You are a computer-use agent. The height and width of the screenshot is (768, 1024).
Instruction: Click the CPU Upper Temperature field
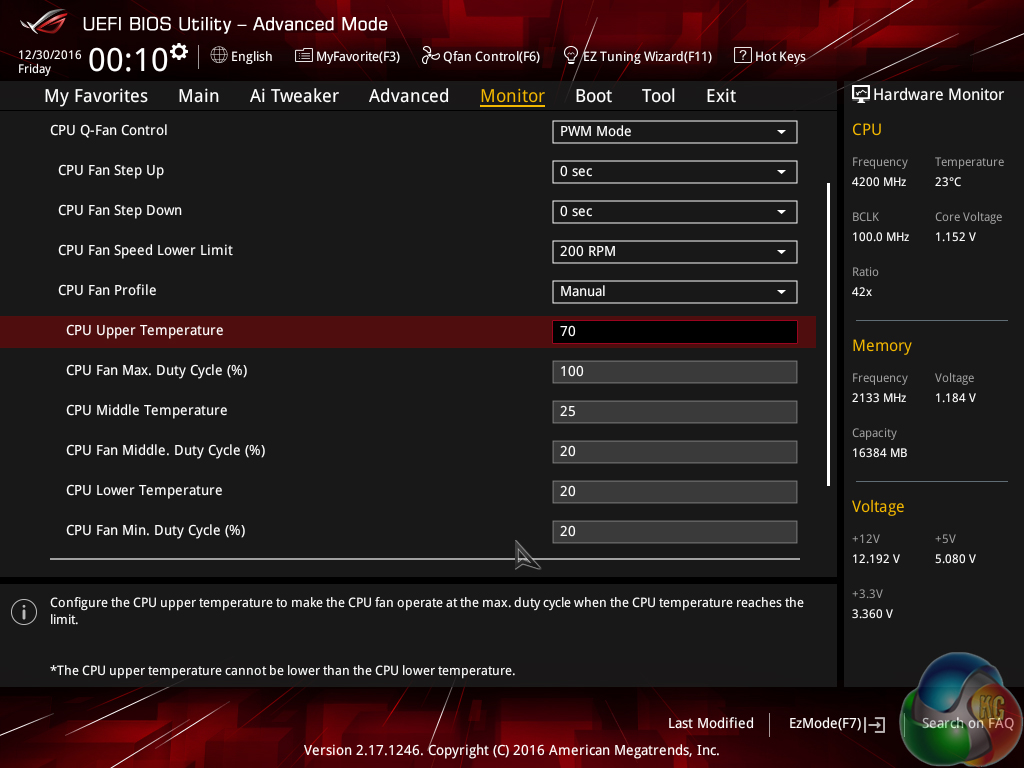point(674,331)
